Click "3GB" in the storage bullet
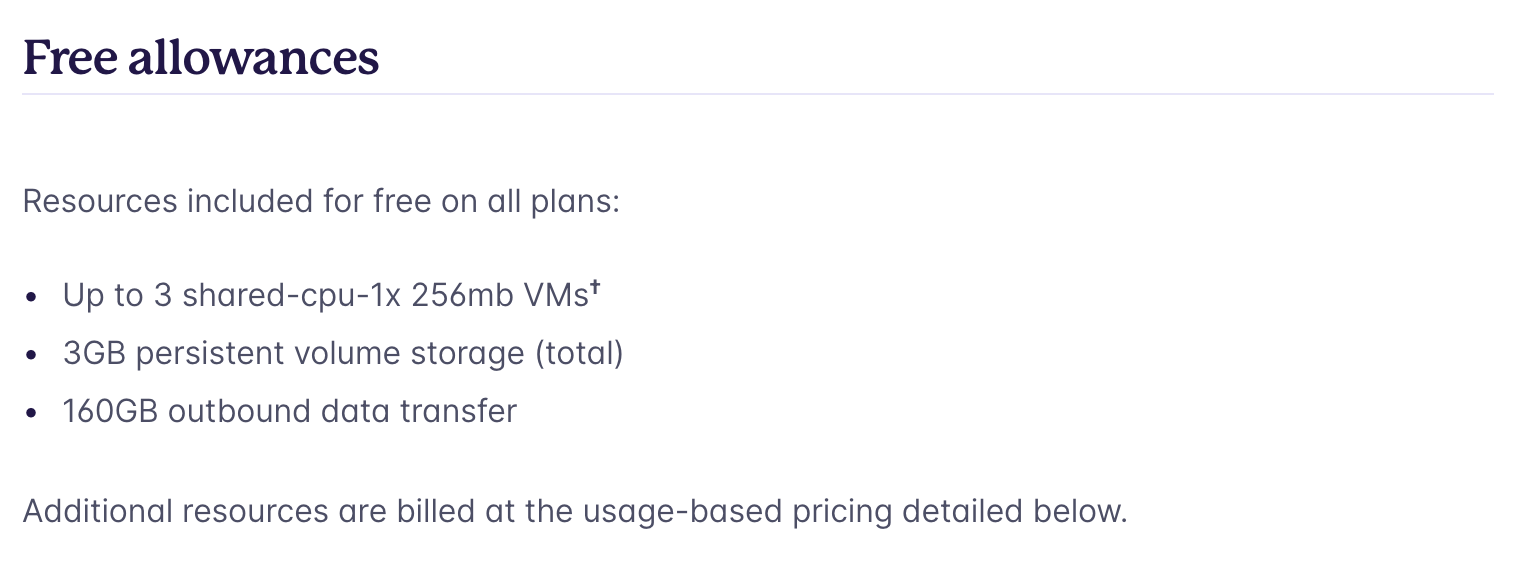This screenshot has width=1518, height=566. tap(94, 354)
